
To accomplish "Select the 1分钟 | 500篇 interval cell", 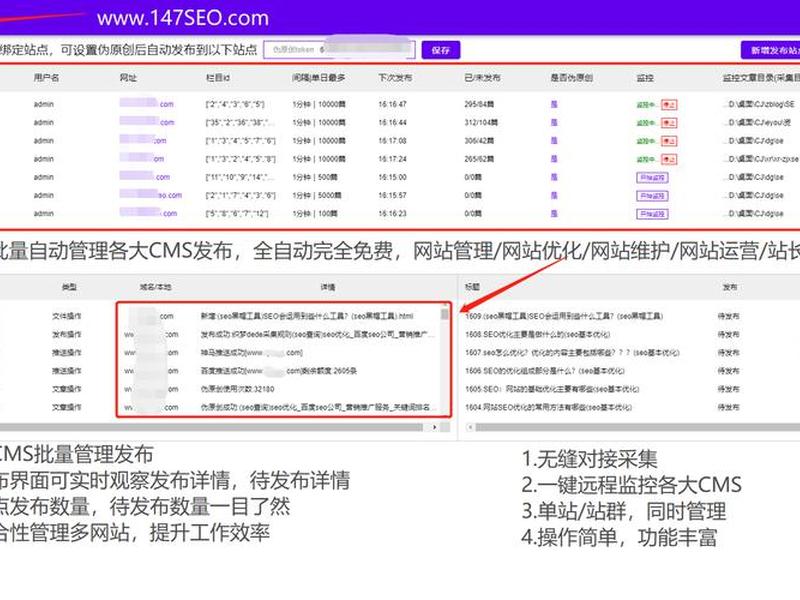I will (x=315, y=177).
